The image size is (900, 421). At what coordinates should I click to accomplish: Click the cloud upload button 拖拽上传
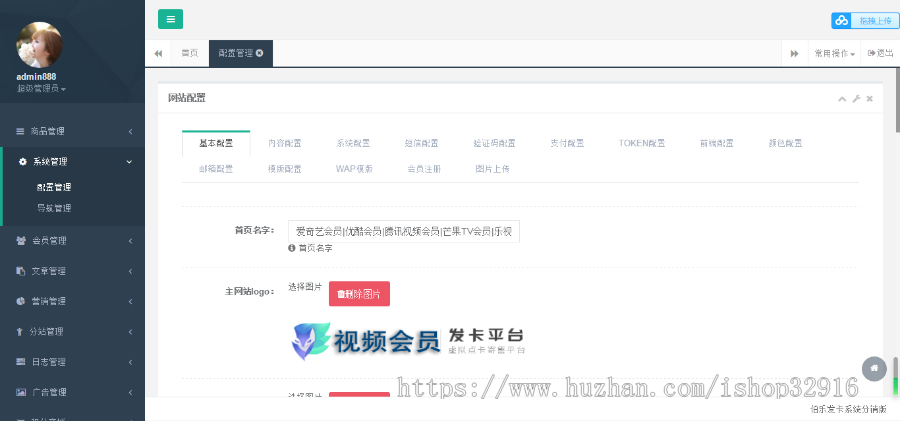[x=865, y=21]
